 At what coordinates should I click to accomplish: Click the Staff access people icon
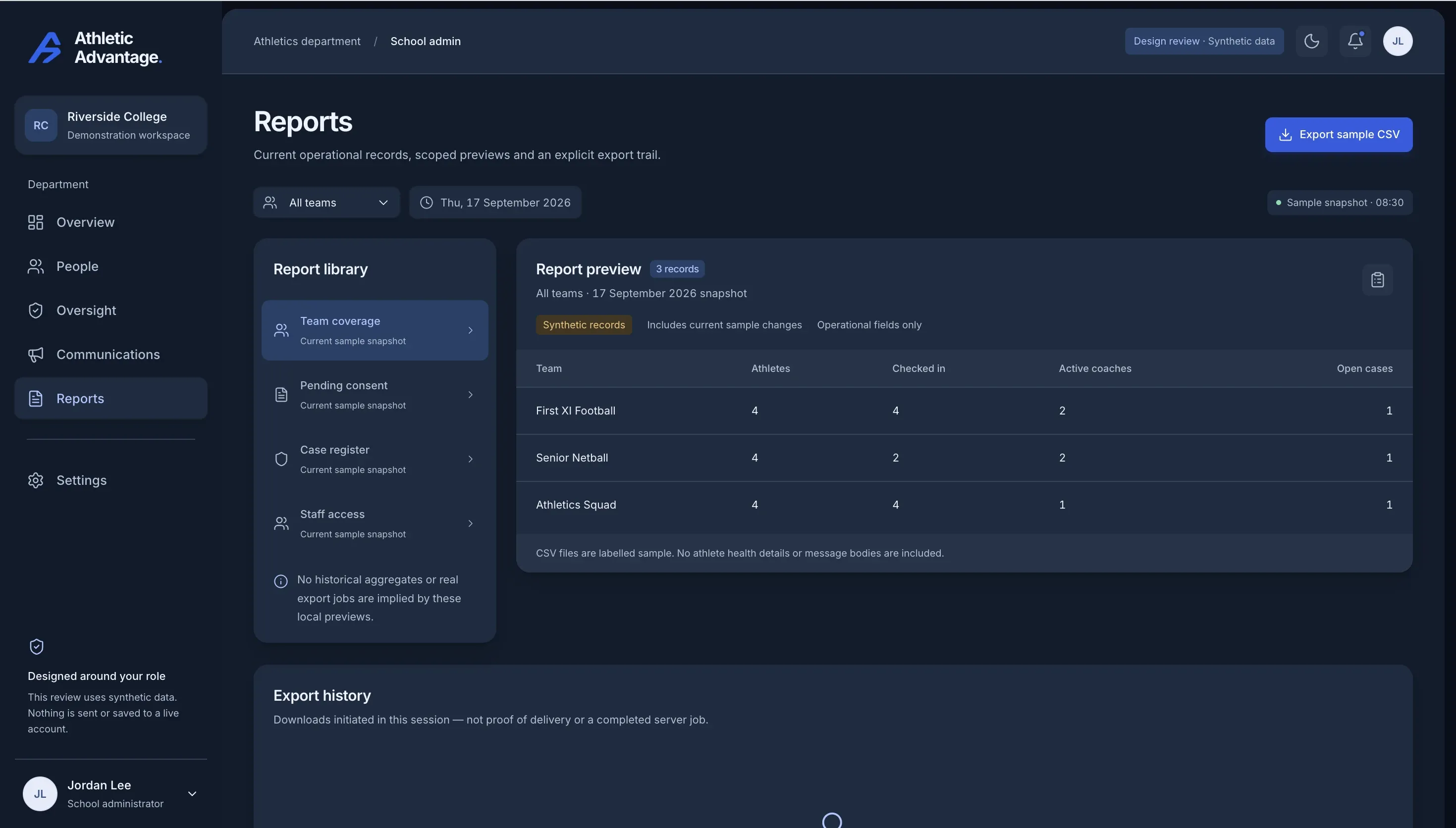click(281, 523)
